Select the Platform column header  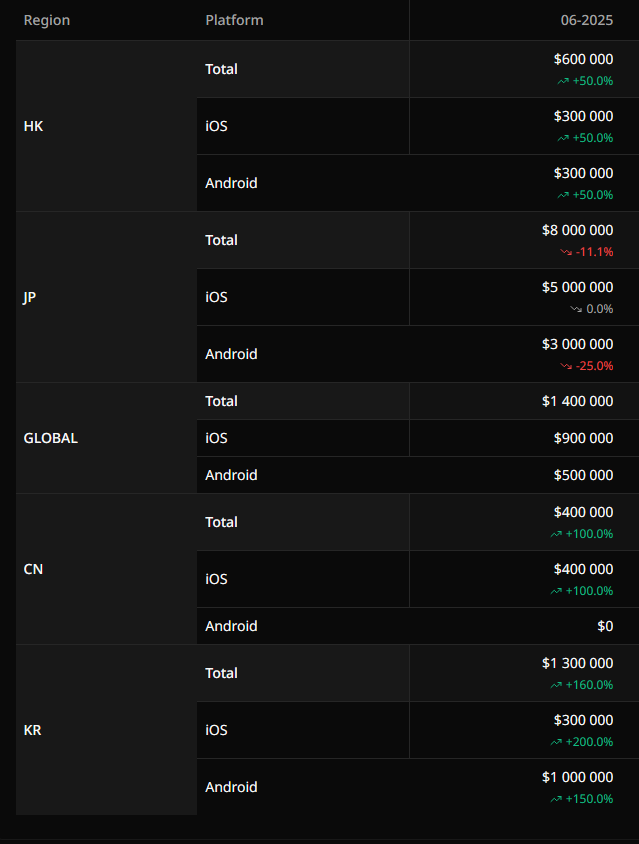coord(234,20)
